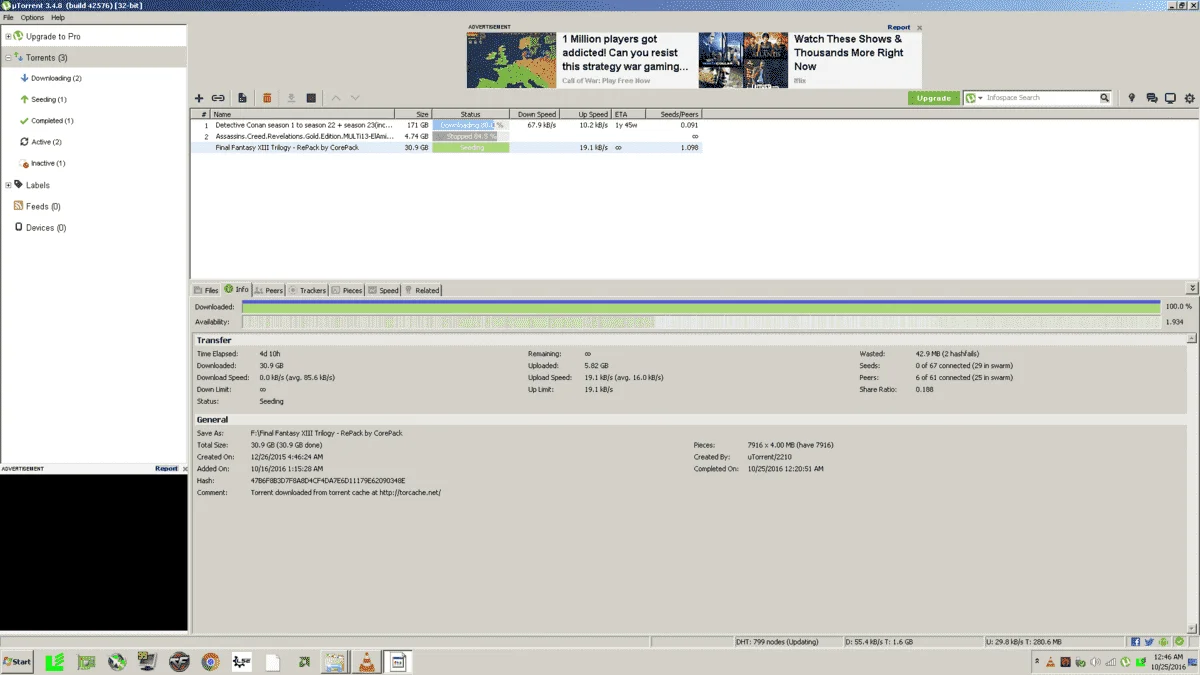
Task: Click the Stop Torrent square icon
Action: (x=311, y=98)
